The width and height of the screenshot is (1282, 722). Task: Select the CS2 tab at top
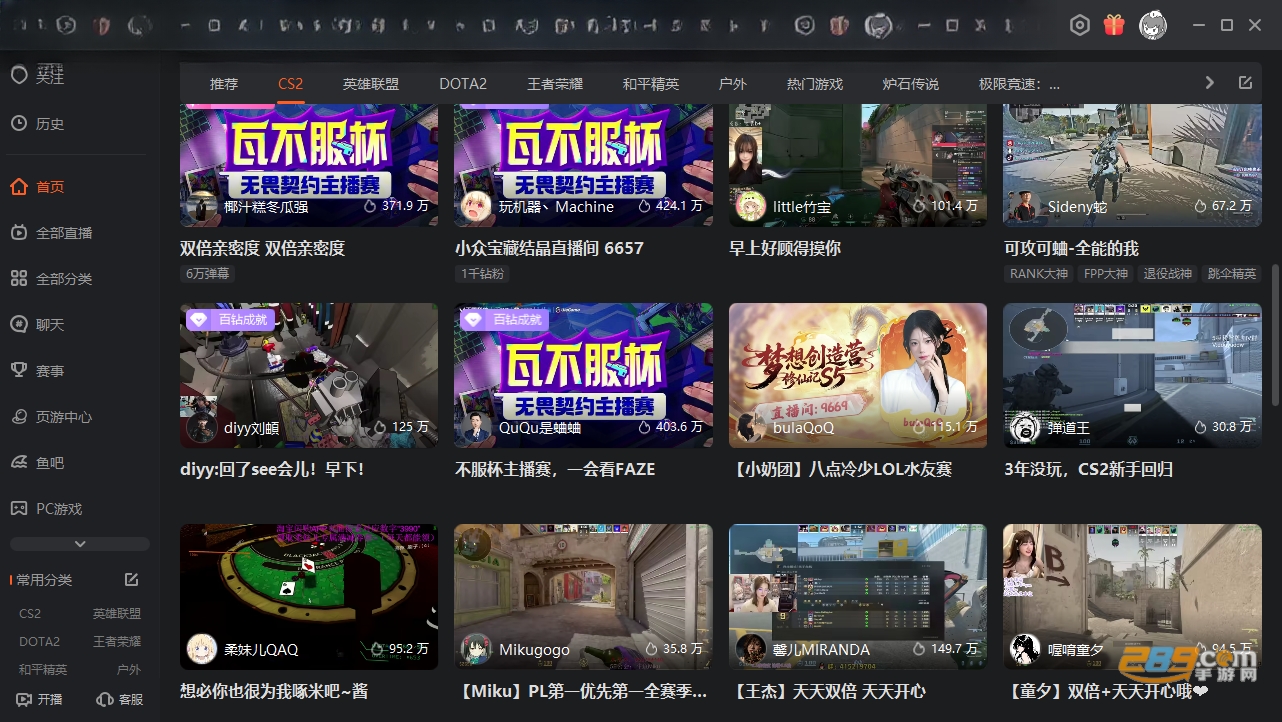click(x=290, y=84)
